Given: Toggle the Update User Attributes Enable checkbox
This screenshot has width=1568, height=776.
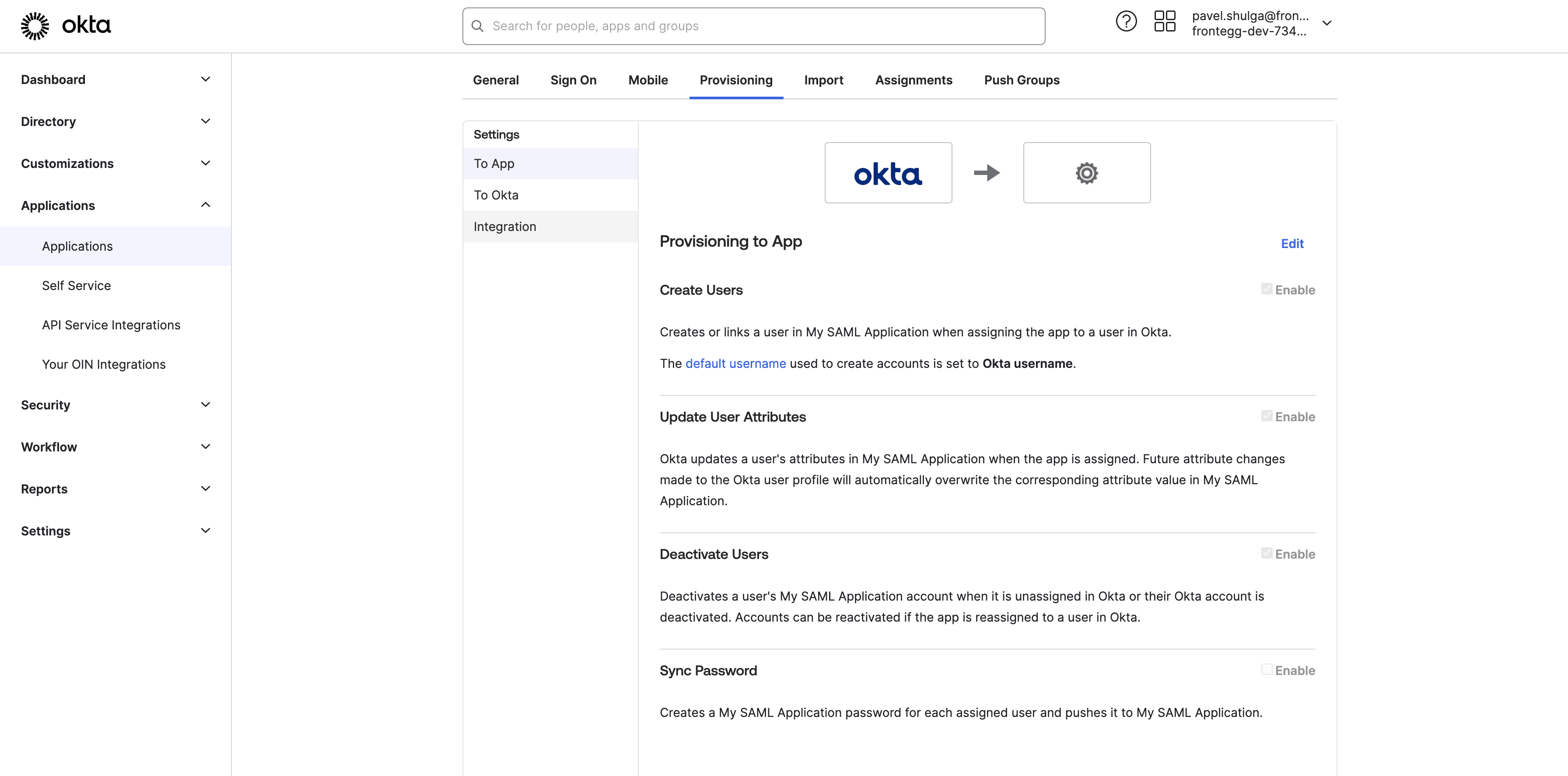Looking at the screenshot, I should tap(1267, 416).
